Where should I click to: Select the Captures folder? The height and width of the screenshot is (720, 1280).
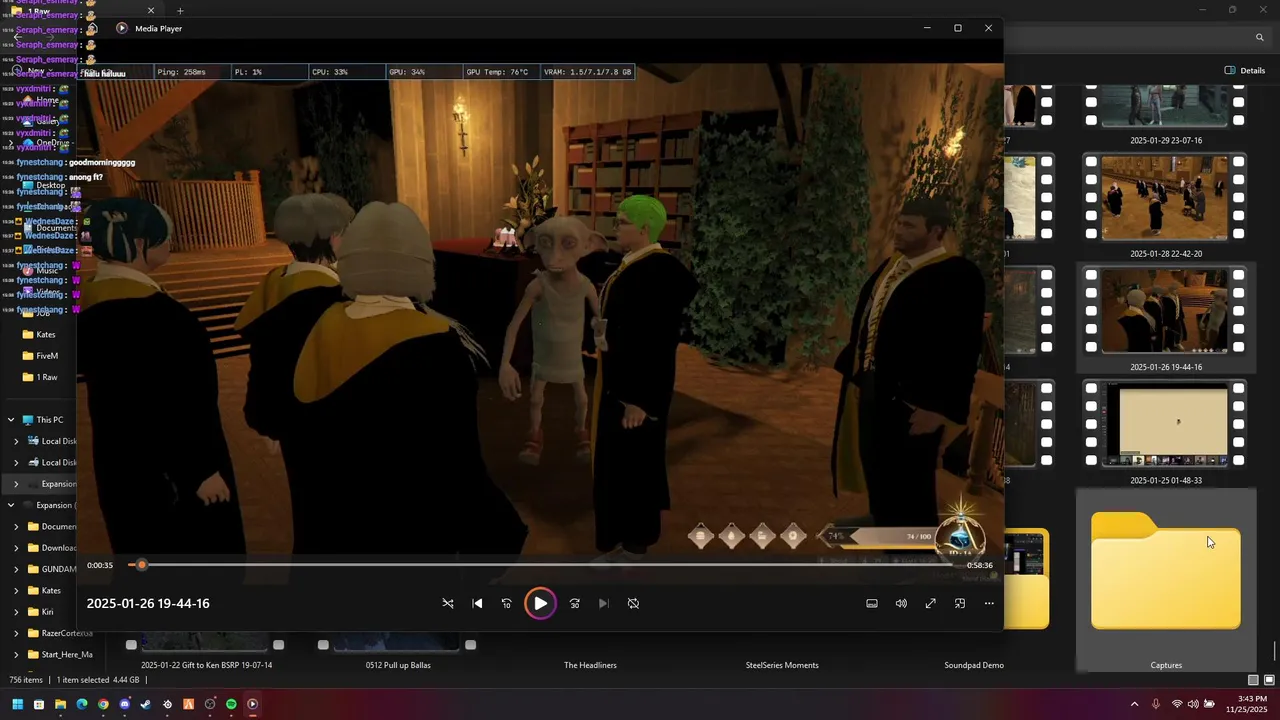click(1166, 580)
